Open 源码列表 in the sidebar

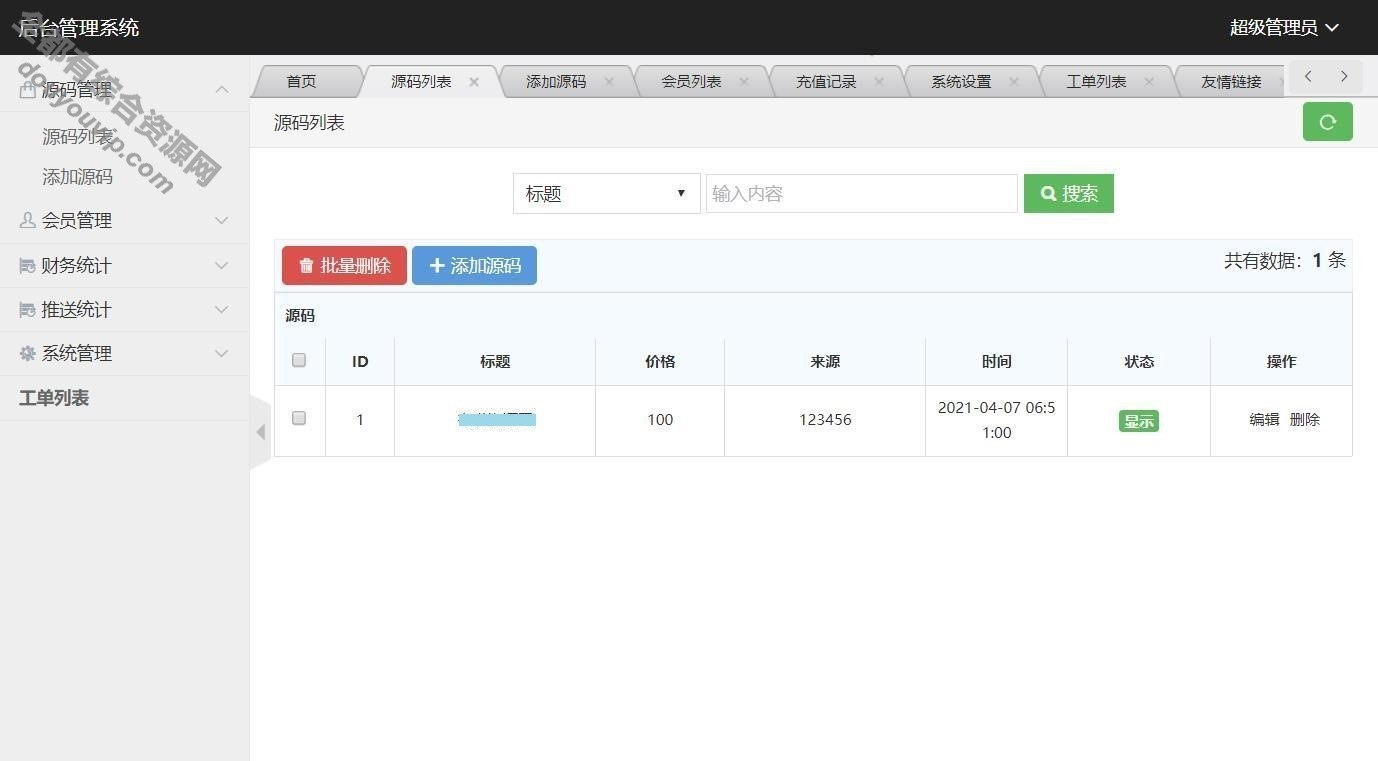[77, 137]
